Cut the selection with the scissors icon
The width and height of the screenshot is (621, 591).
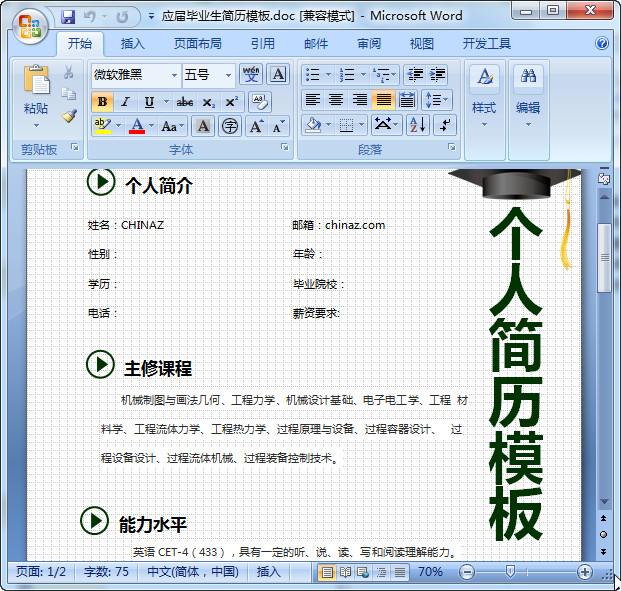pos(69,72)
